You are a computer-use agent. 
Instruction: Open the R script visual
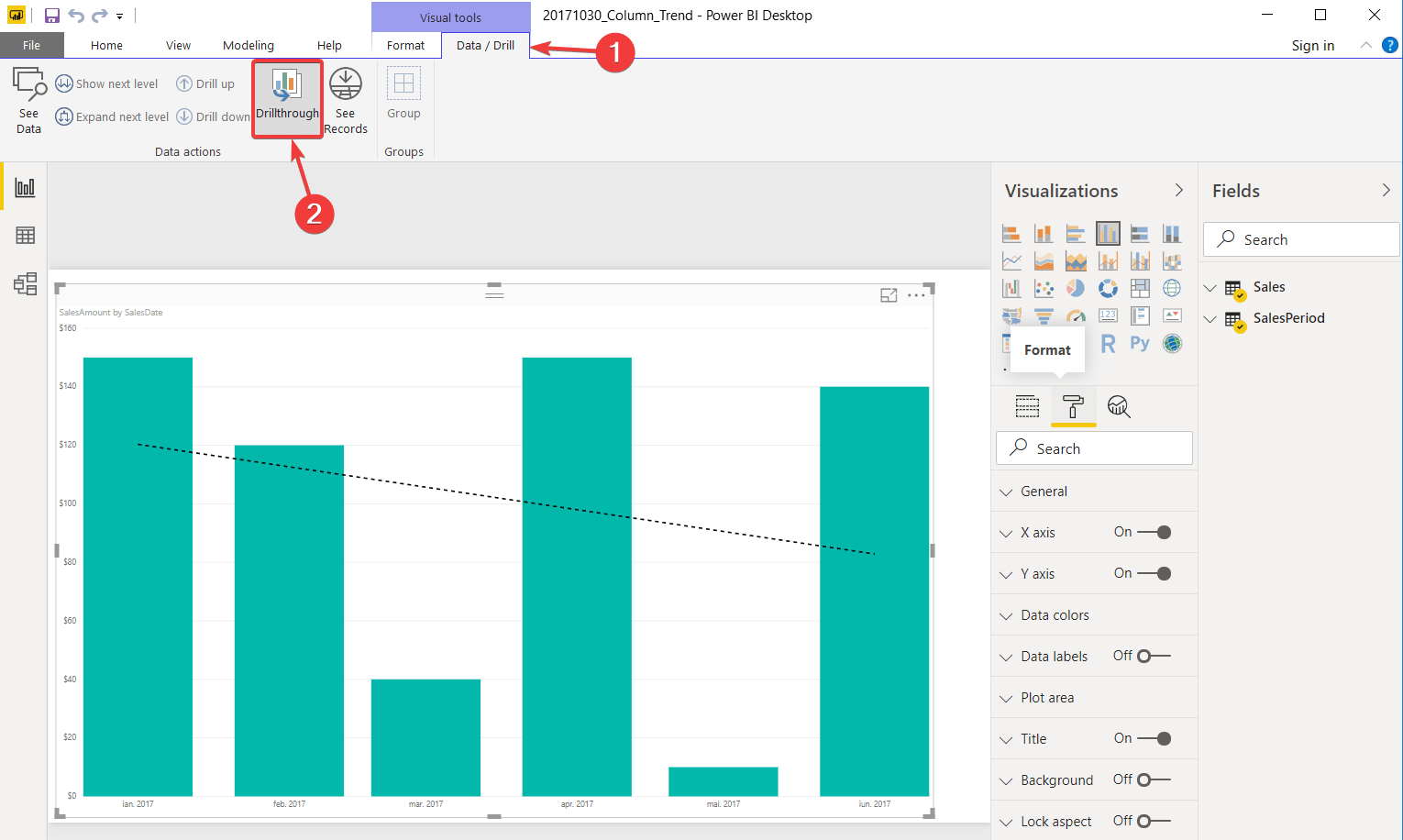1109,343
